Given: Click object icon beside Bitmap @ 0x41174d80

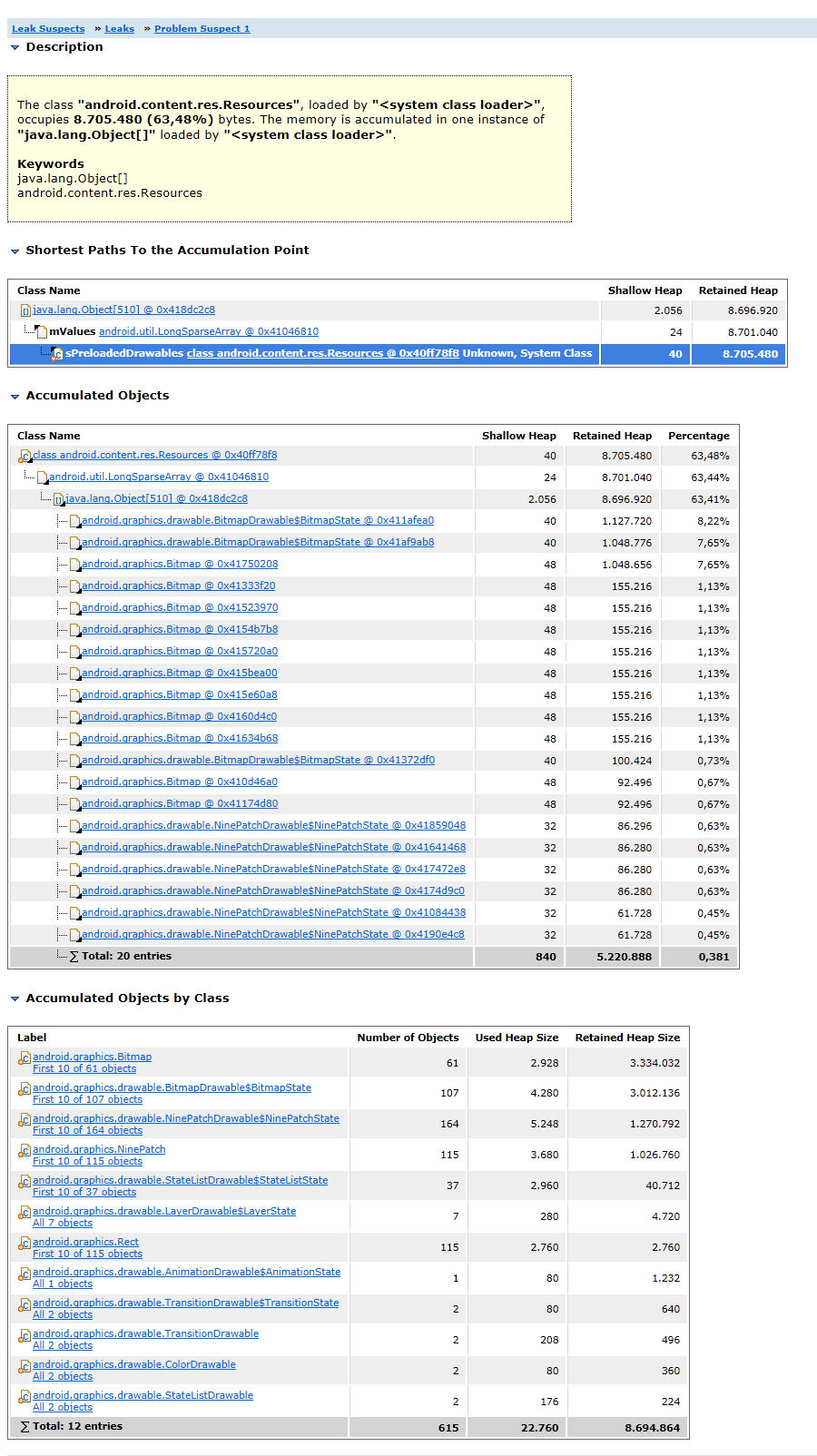Looking at the screenshot, I should [x=74, y=804].
